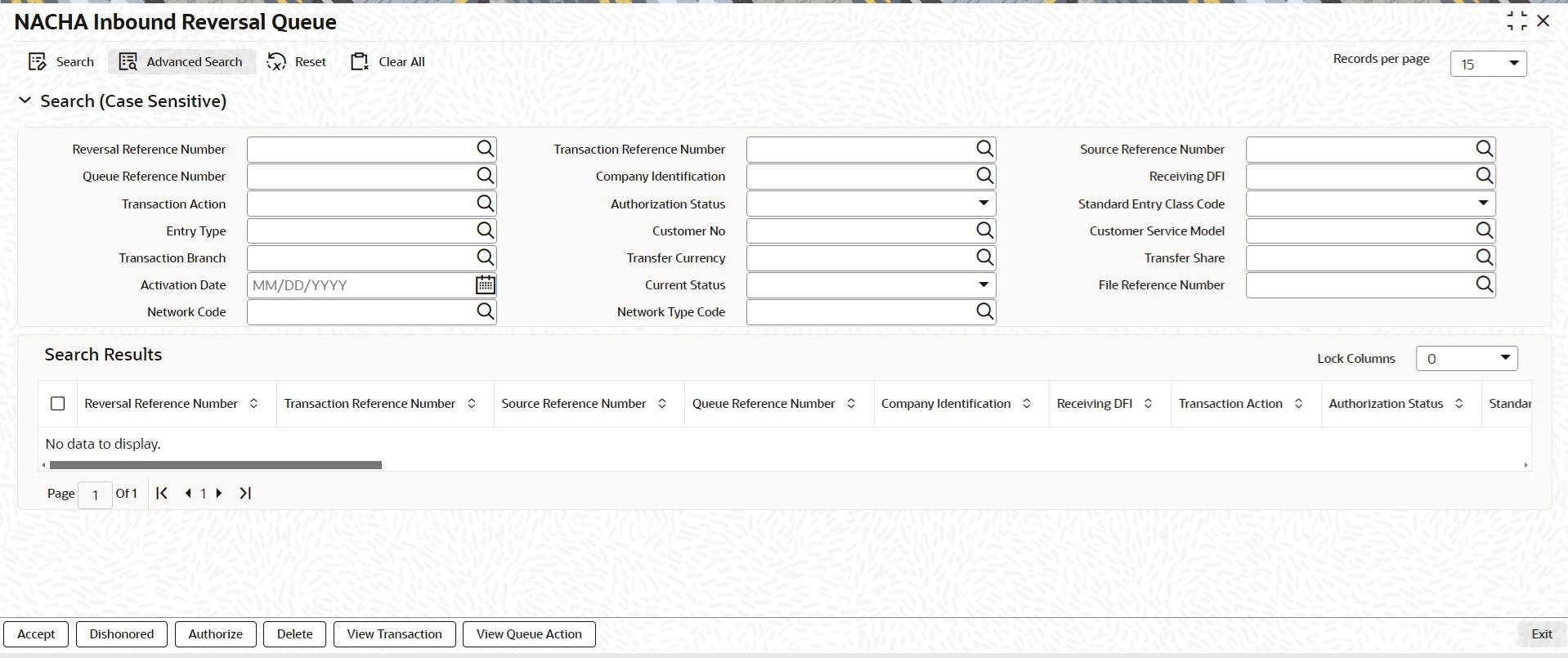
Task: Go to next results page
Action: click(x=219, y=493)
